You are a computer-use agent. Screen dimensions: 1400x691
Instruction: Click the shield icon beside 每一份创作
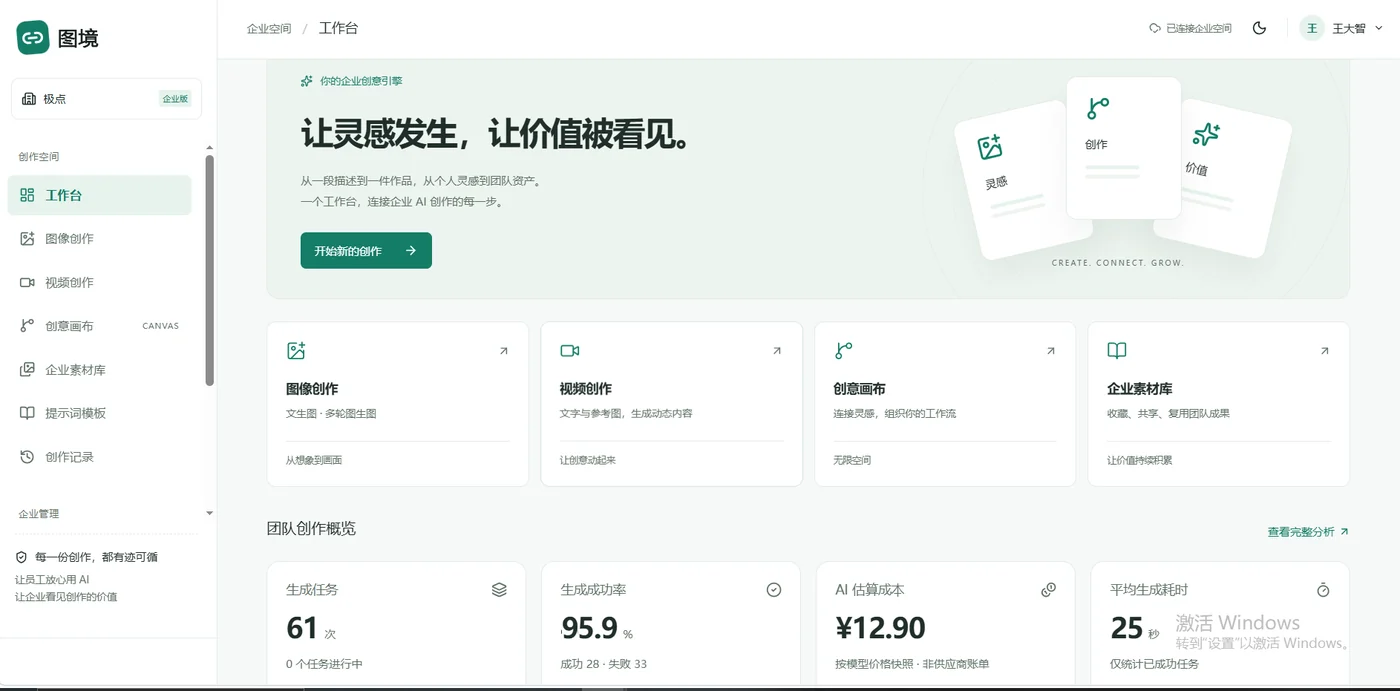tap(21, 557)
